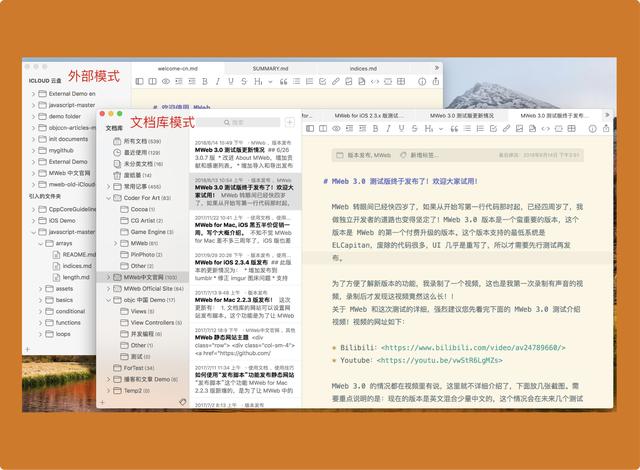Select 未分类文档 in the library sidebar
This screenshot has height=470, width=640.
[x=143, y=164]
